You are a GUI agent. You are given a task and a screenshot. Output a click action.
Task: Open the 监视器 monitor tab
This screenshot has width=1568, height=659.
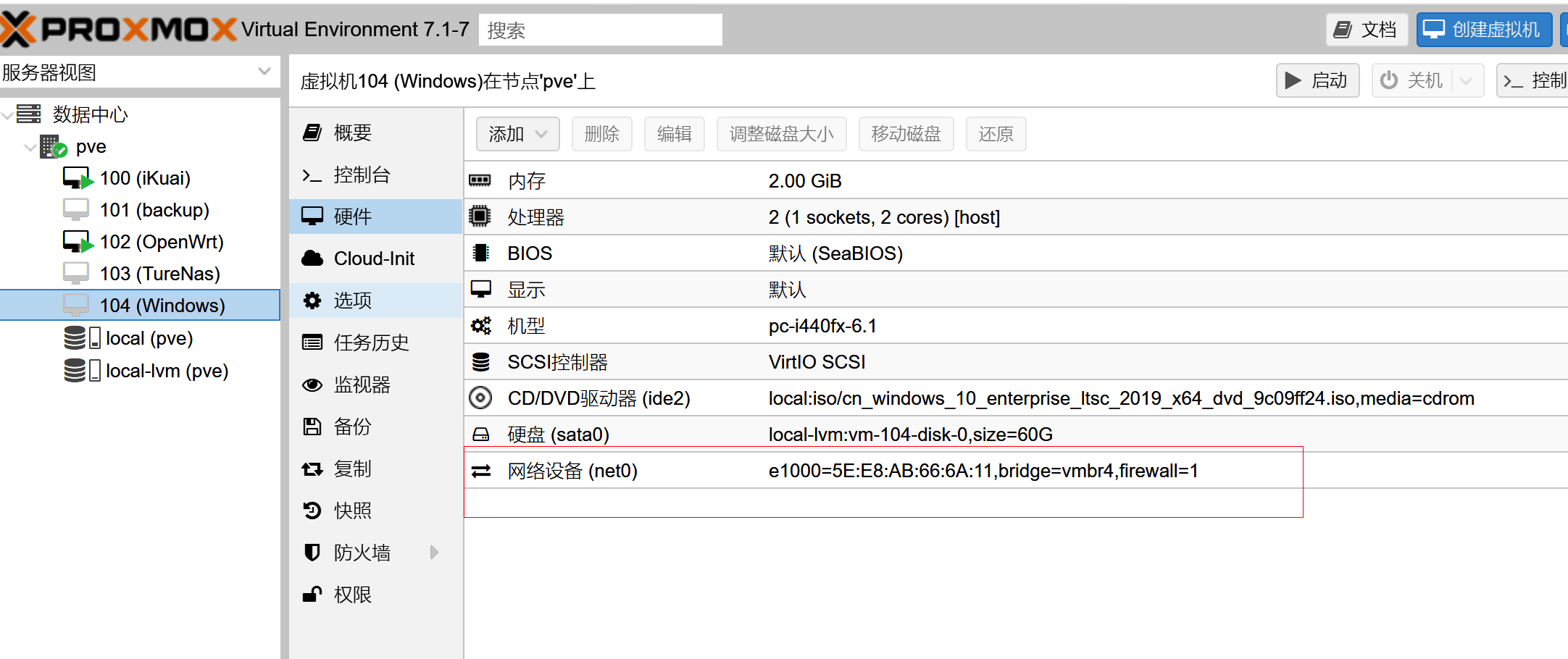point(375,385)
